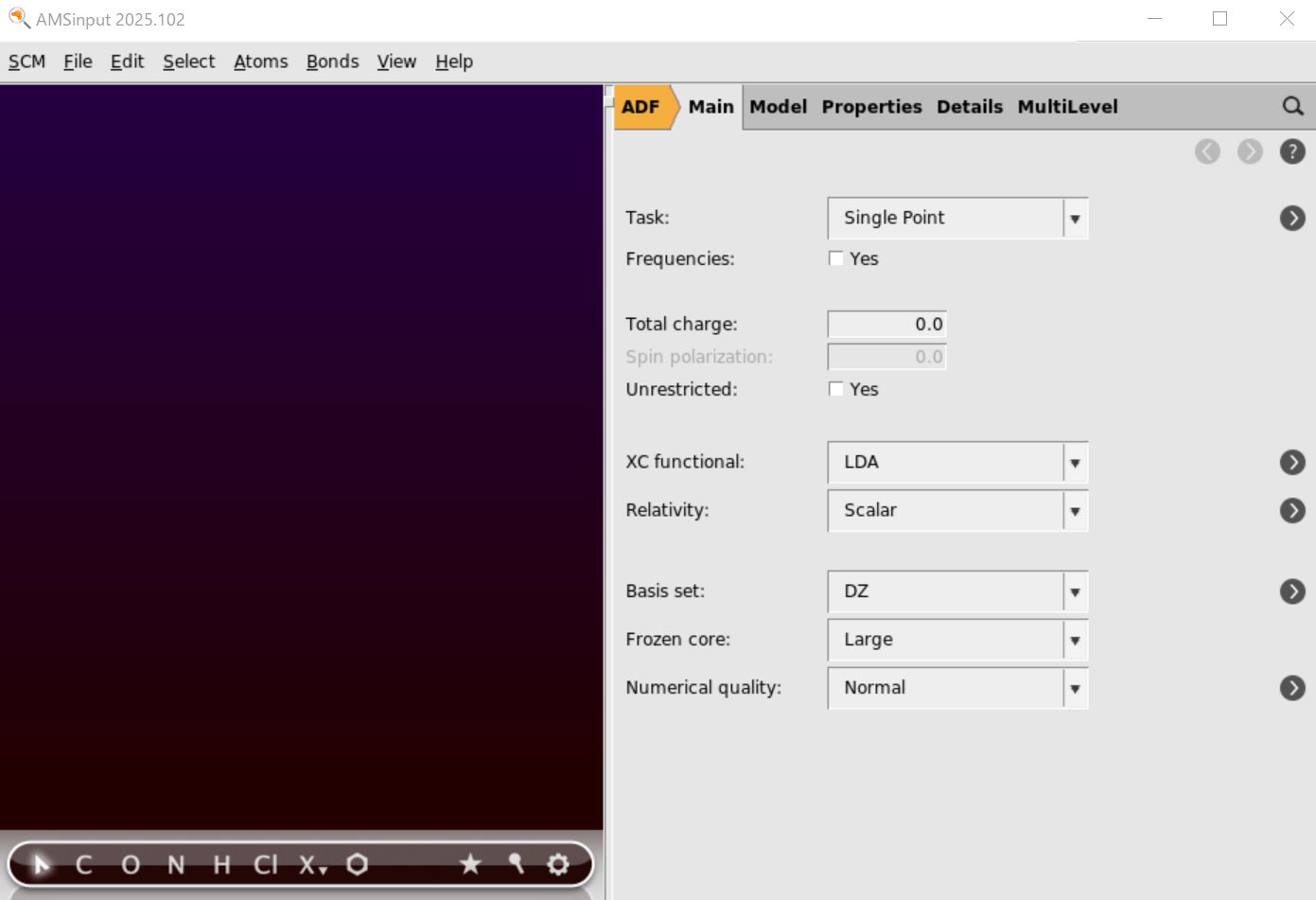Click the Task: label
Image resolution: width=1316 pixels, height=900 pixels.
(x=647, y=218)
